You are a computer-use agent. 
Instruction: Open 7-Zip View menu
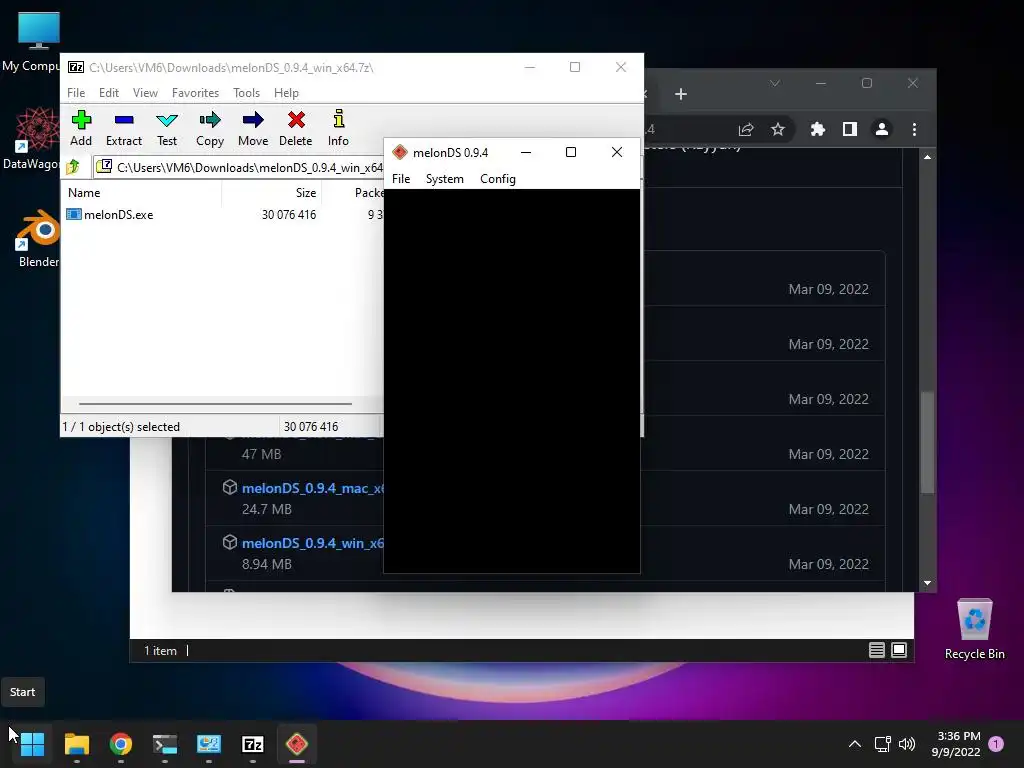point(145,93)
